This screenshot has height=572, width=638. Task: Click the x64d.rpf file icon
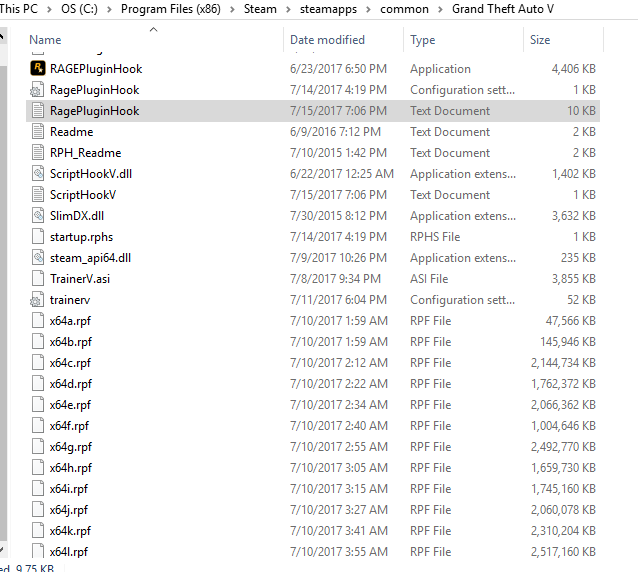tap(38, 384)
